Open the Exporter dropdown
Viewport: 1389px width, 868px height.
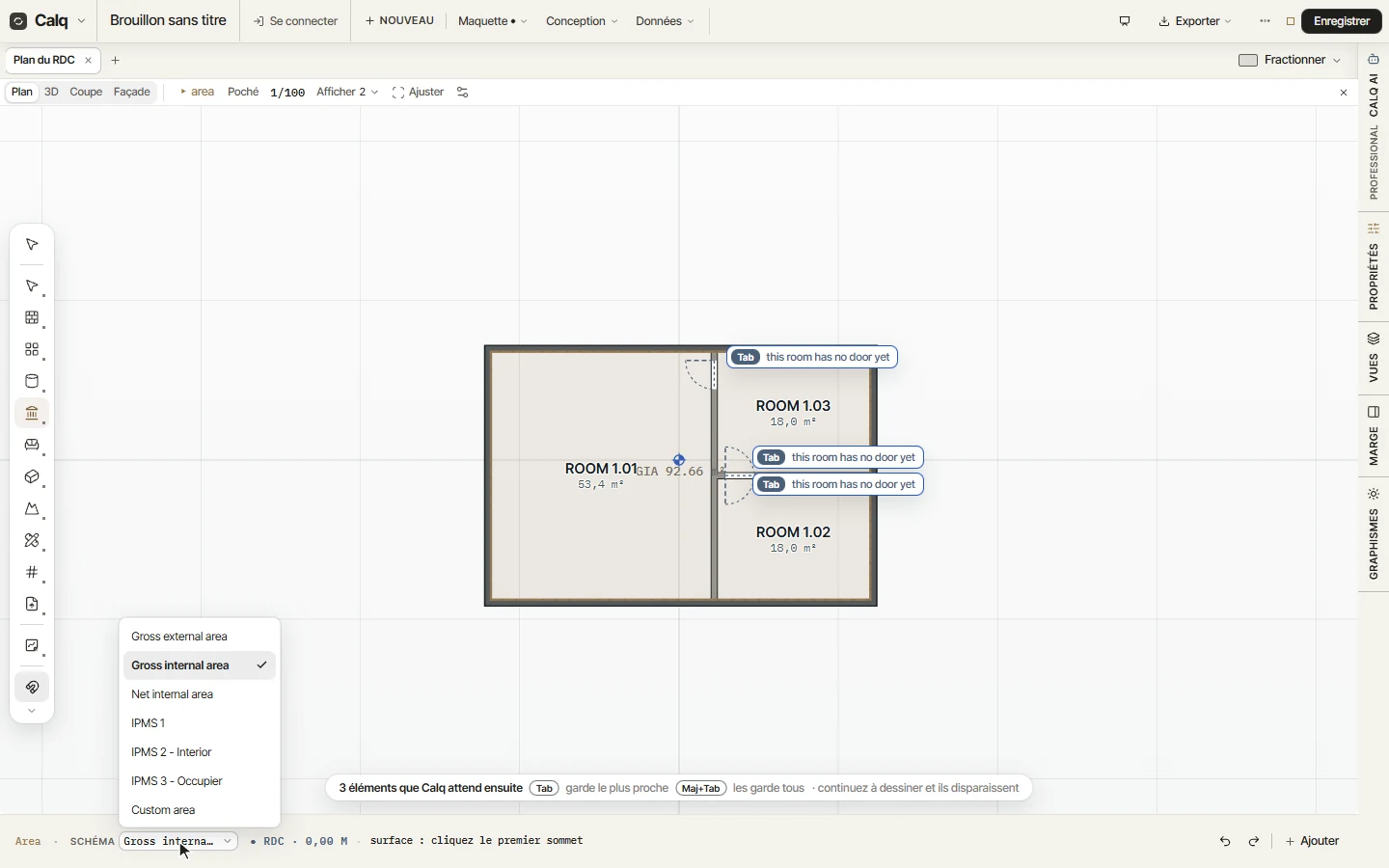[x=1195, y=21]
